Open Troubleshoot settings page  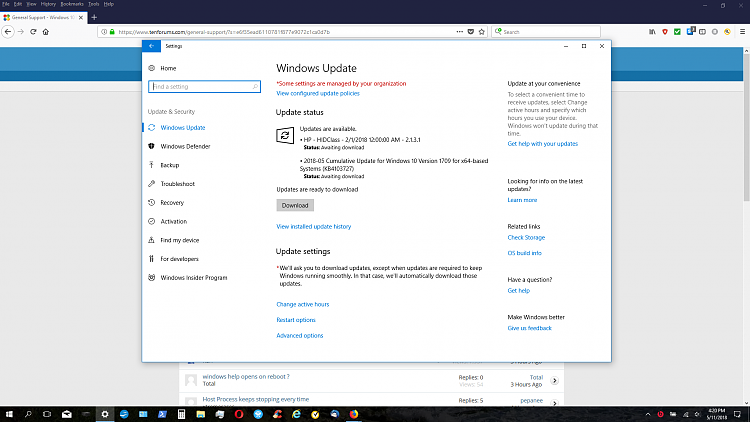click(x=177, y=184)
